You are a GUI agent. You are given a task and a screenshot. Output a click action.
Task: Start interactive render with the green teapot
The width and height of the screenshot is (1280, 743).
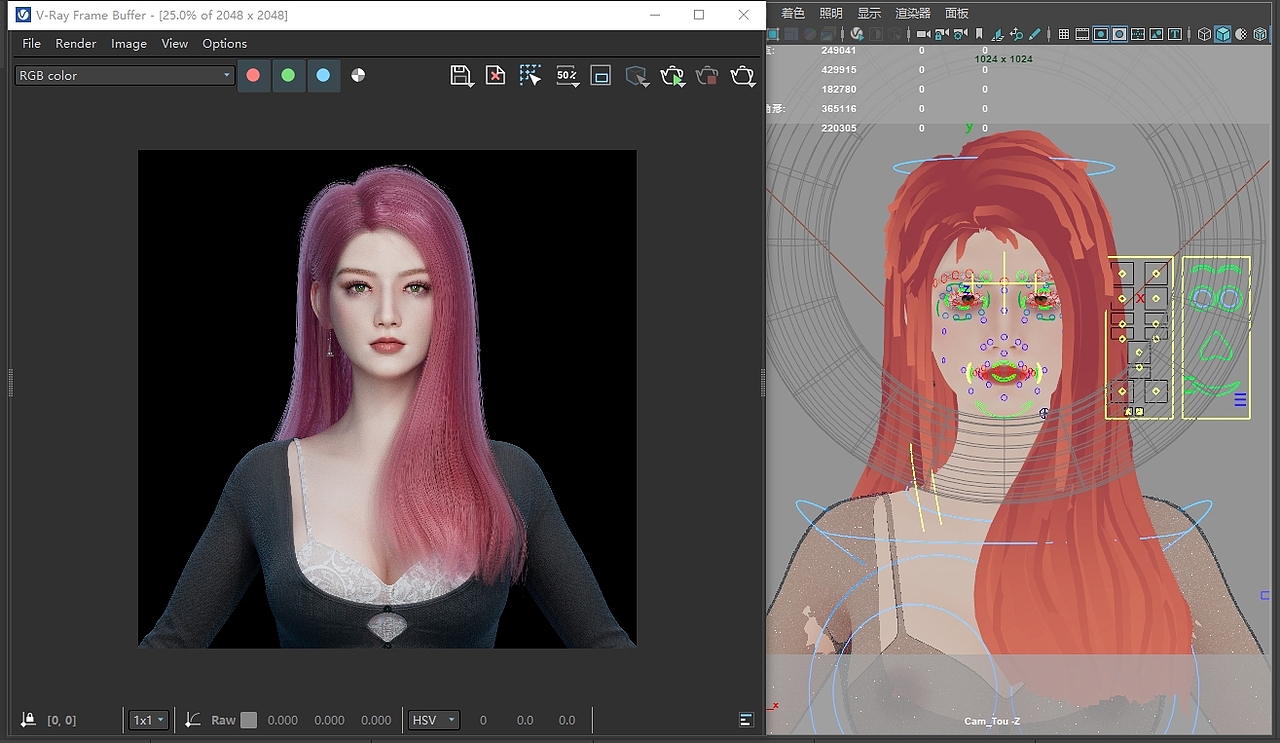[x=673, y=76]
